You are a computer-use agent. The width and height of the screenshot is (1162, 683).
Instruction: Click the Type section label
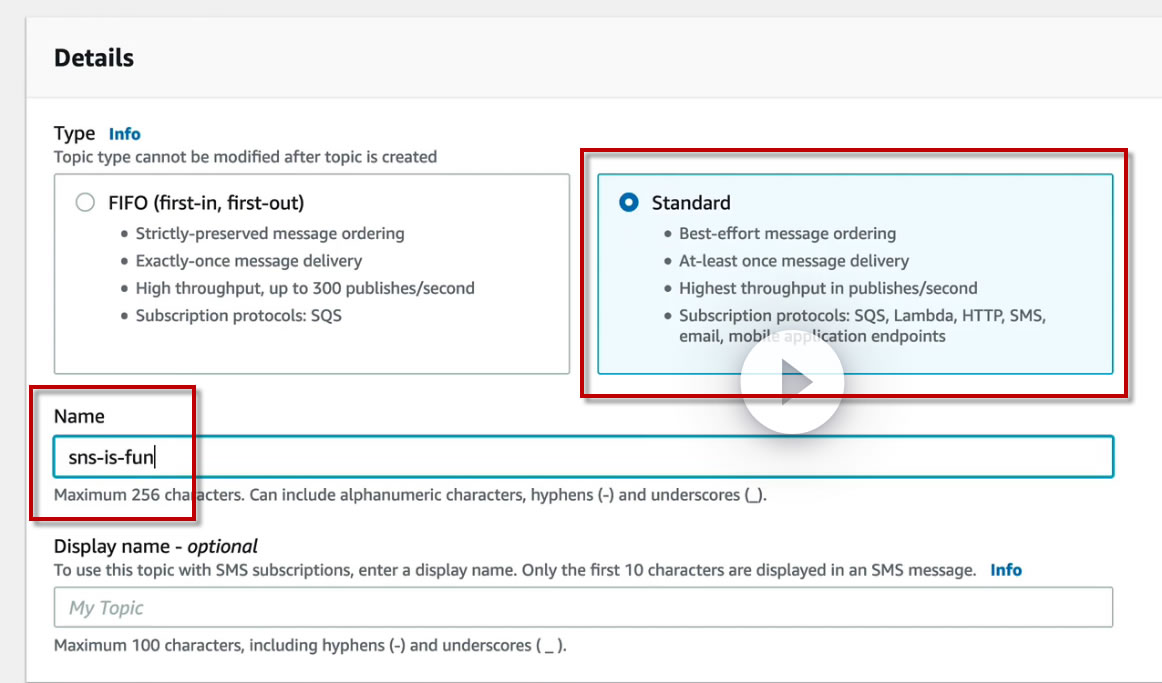(74, 134)
